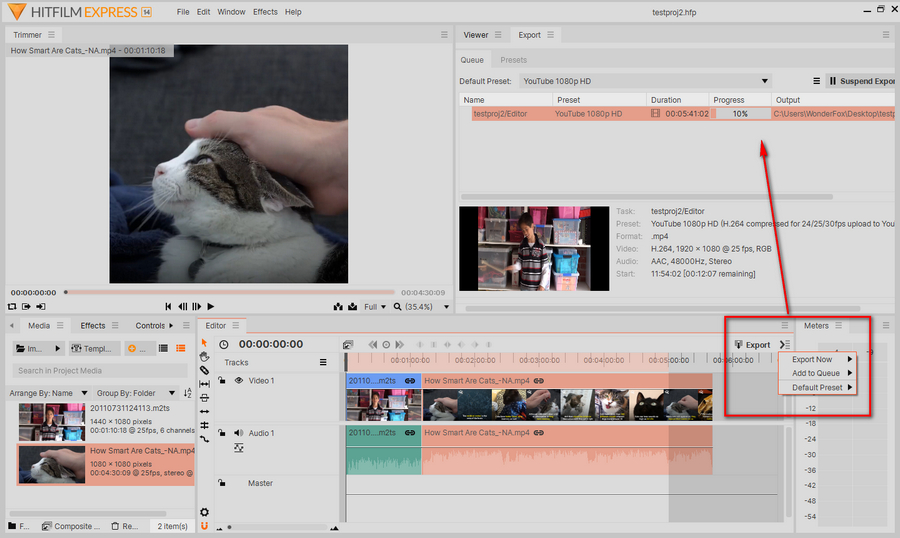900x538 pixels.
Task: Select the 20110731124113.m2ts media thumbnail
Action: coord(52,421)
